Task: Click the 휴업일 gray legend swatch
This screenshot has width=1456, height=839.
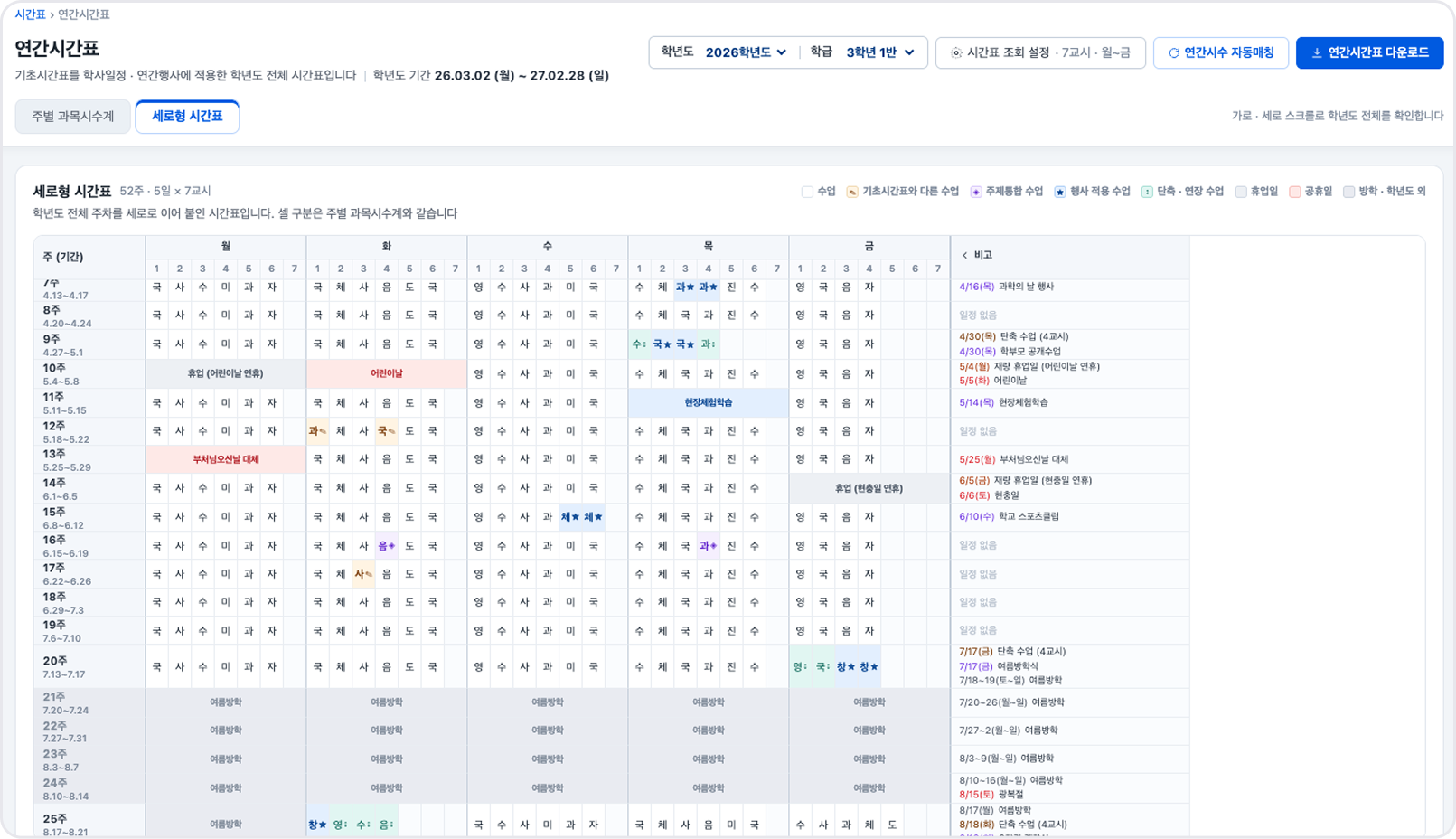Action: [1241, 192]
